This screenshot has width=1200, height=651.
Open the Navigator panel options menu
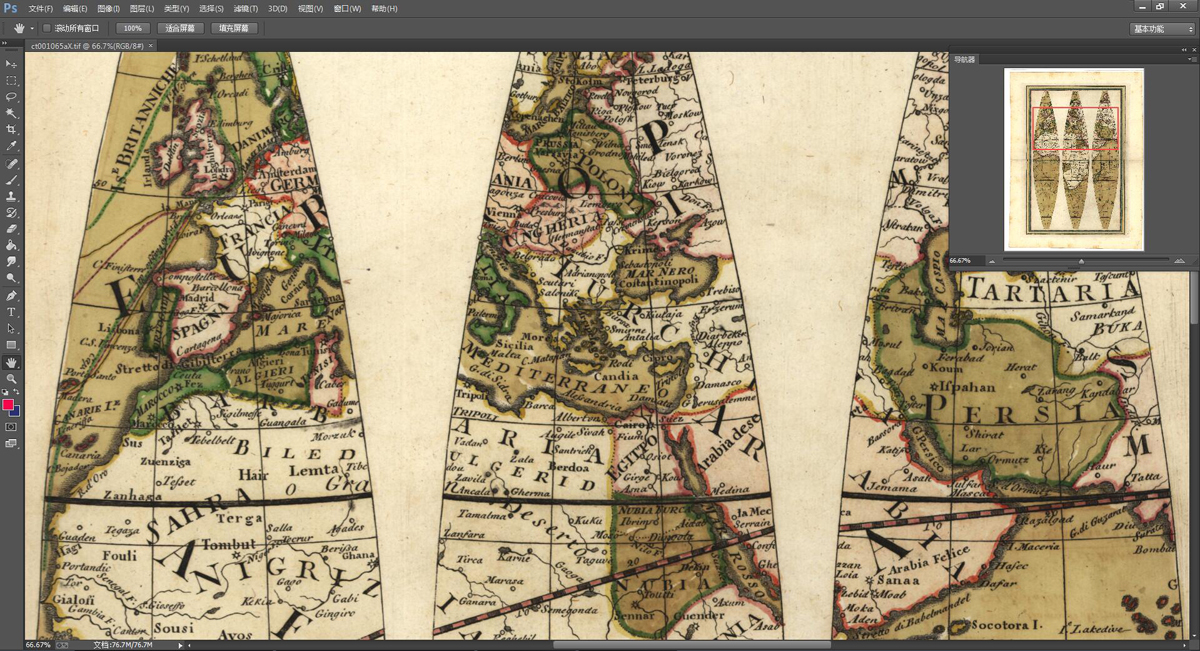coord(1193,60)
